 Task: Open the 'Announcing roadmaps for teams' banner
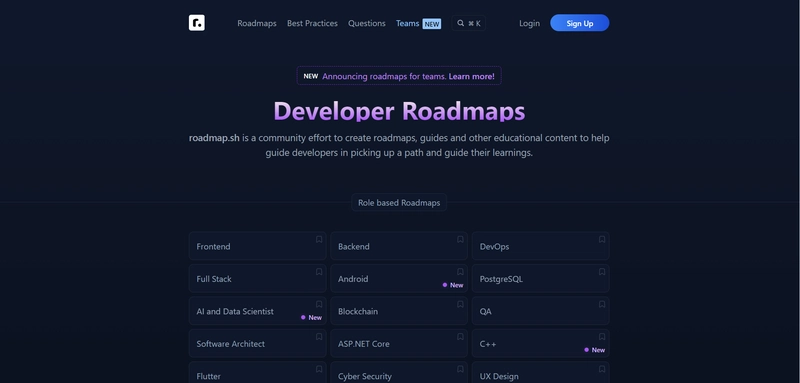399,76
